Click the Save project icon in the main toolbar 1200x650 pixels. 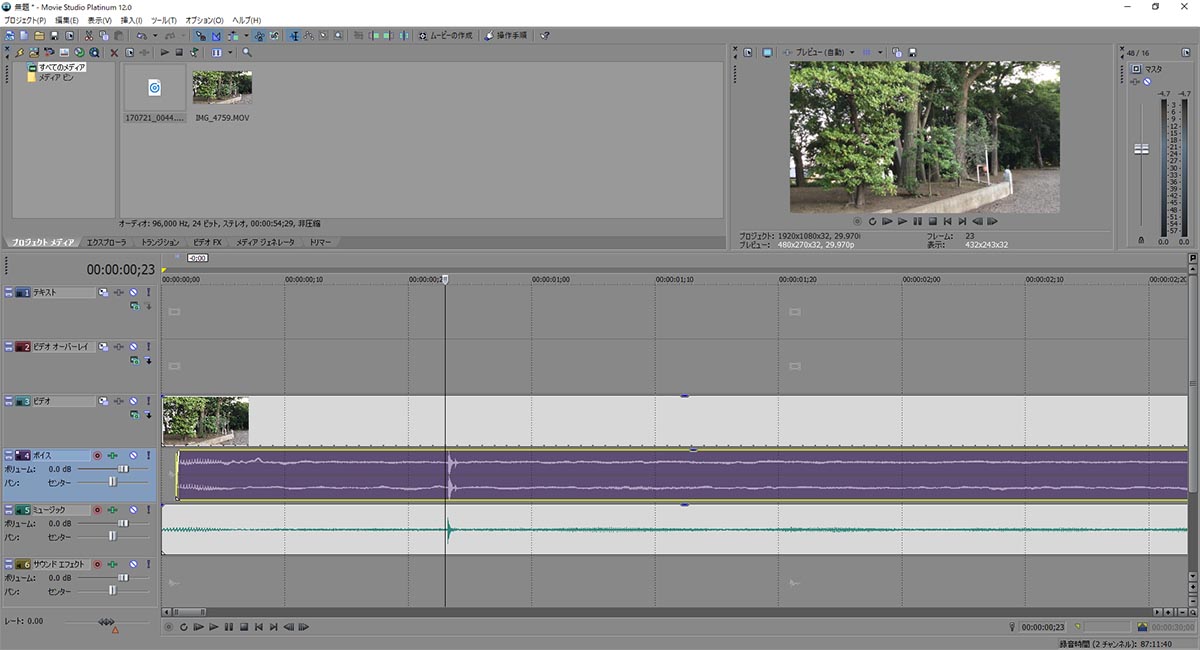(x=55, y=35)
